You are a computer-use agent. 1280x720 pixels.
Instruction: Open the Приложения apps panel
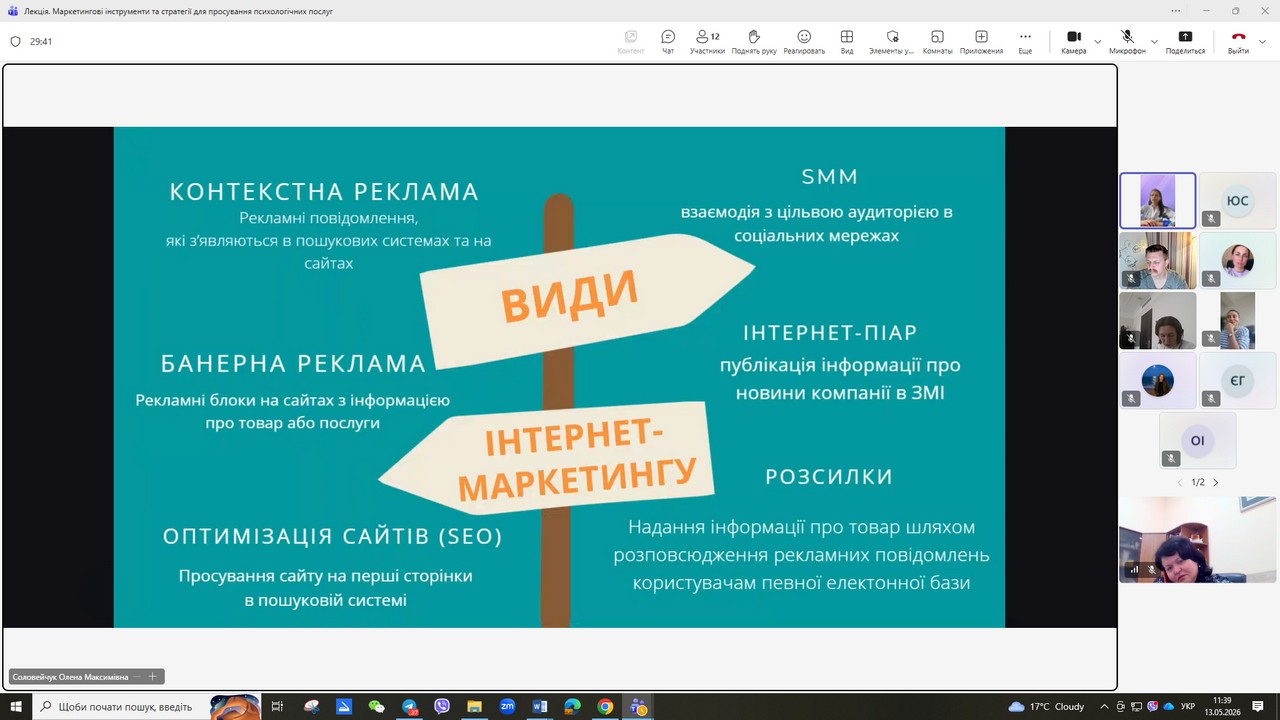[x=981, y=42]
